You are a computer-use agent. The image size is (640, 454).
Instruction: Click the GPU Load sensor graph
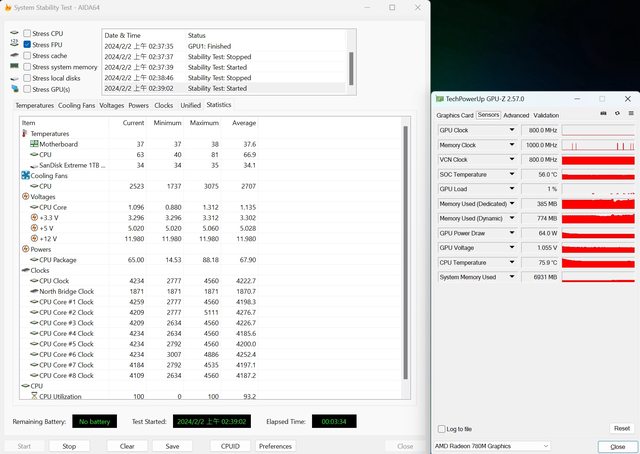598,189
